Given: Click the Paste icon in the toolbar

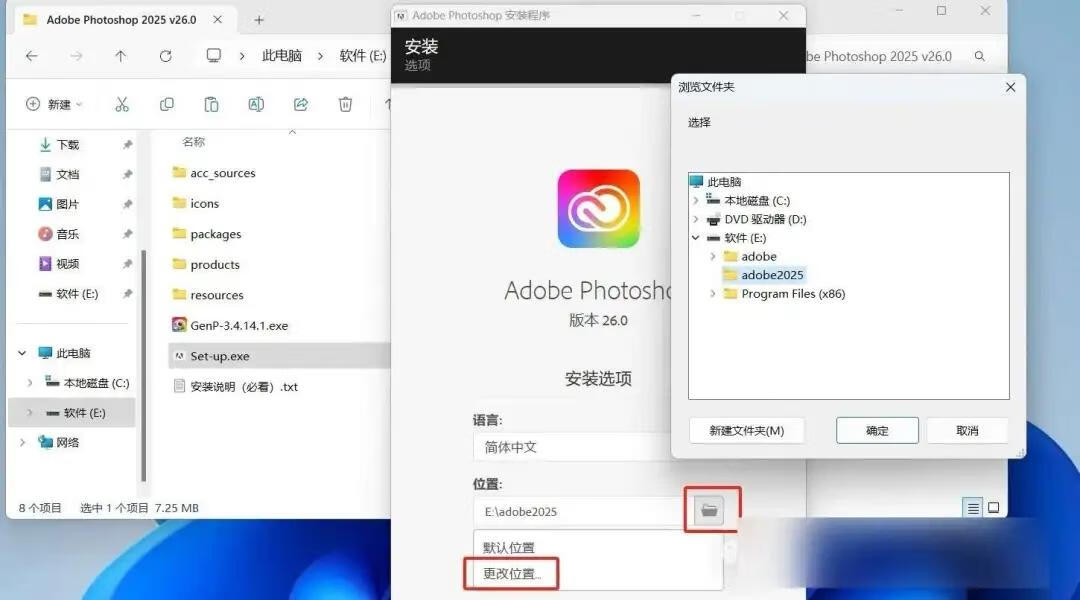Looking at the screenshot, I should click(x=211, y=104).
